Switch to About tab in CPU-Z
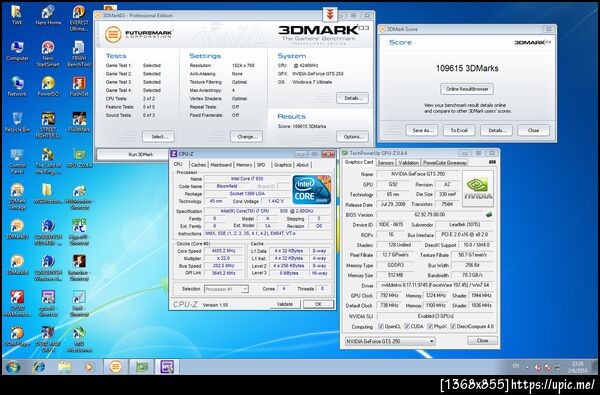Viewport: 600px width, 395px height. click(302, 165)
